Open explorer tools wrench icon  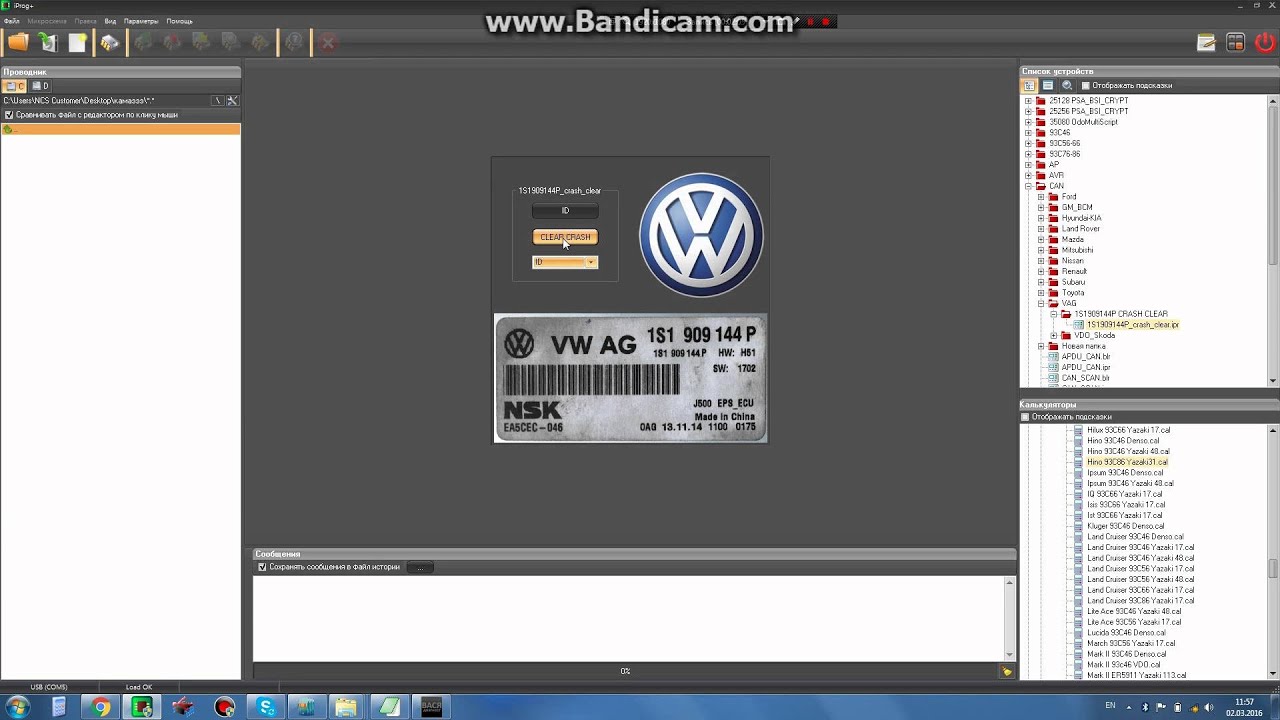[232, 100]
